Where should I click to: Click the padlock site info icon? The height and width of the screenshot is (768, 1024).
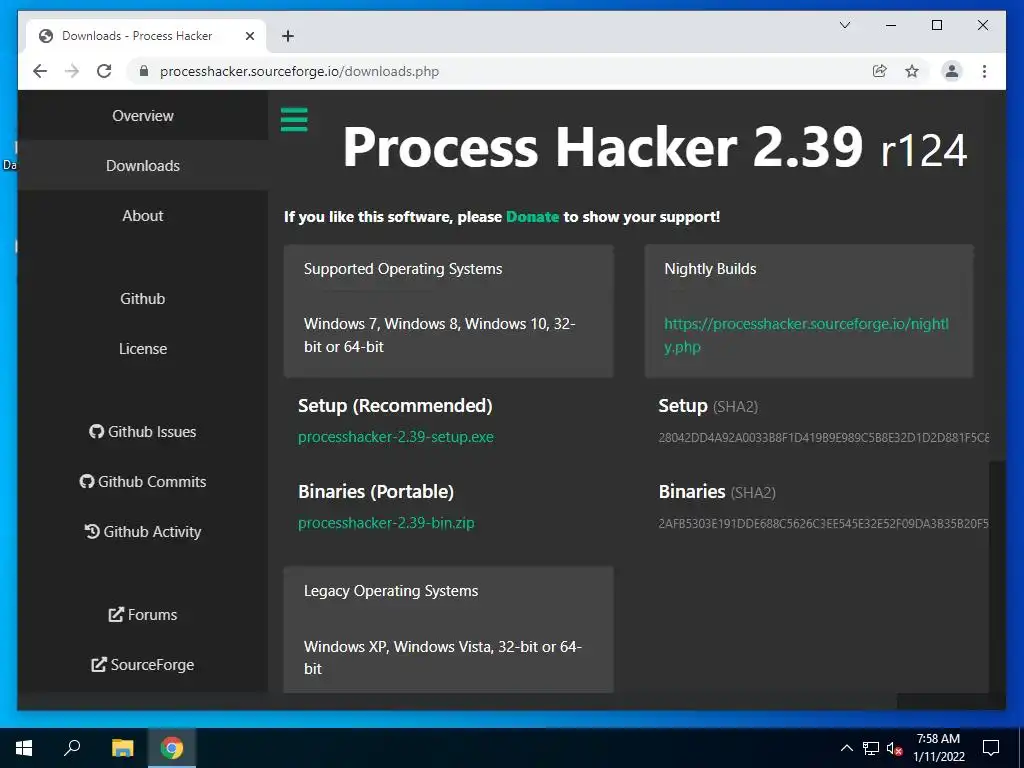pyautogui.click(x=144, y=71)
